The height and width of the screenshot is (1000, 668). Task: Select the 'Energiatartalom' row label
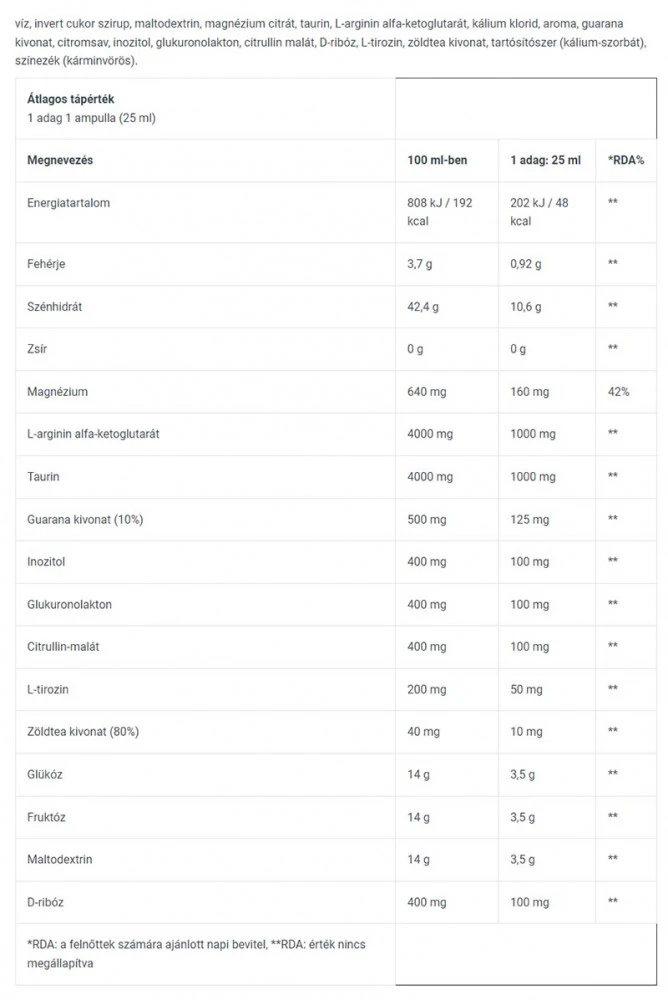[68, 203]
